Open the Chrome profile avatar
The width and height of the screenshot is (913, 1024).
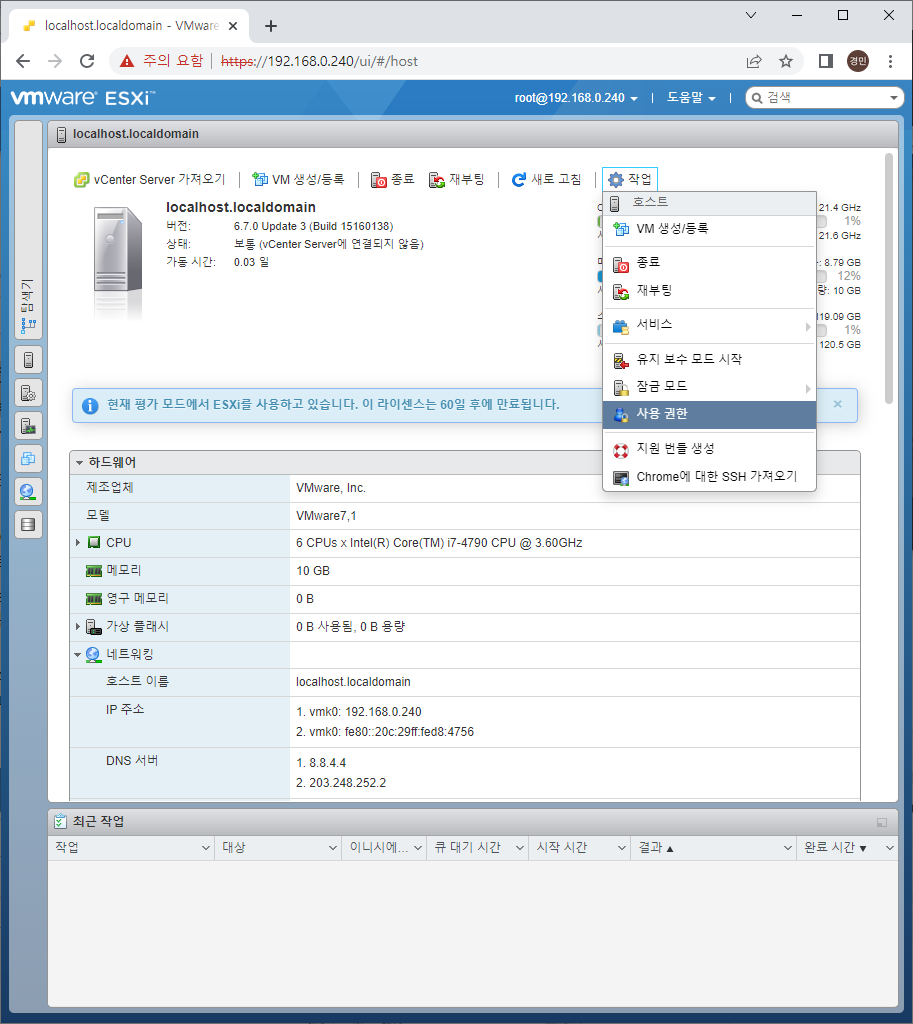tap(857, 61)
